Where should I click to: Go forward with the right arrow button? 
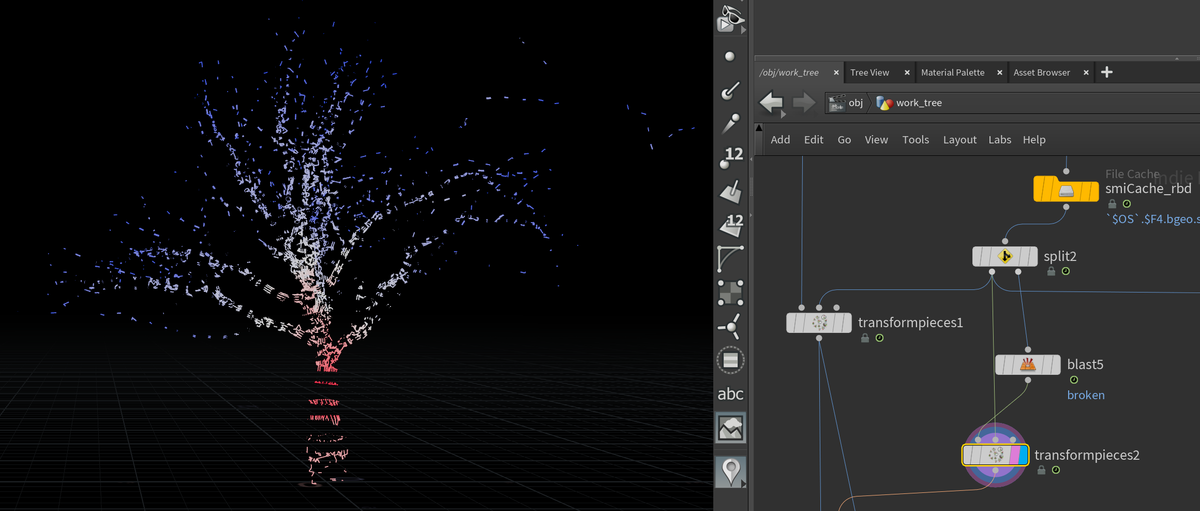click(803, 103)
